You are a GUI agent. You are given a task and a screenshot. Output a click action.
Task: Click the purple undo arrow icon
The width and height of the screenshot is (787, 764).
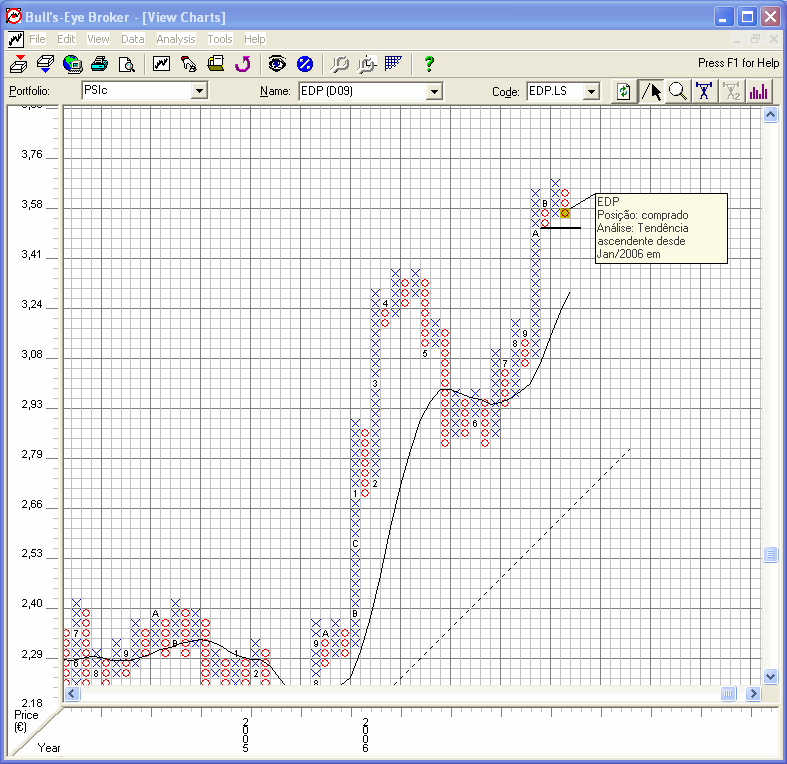click(x=242, y=64)
